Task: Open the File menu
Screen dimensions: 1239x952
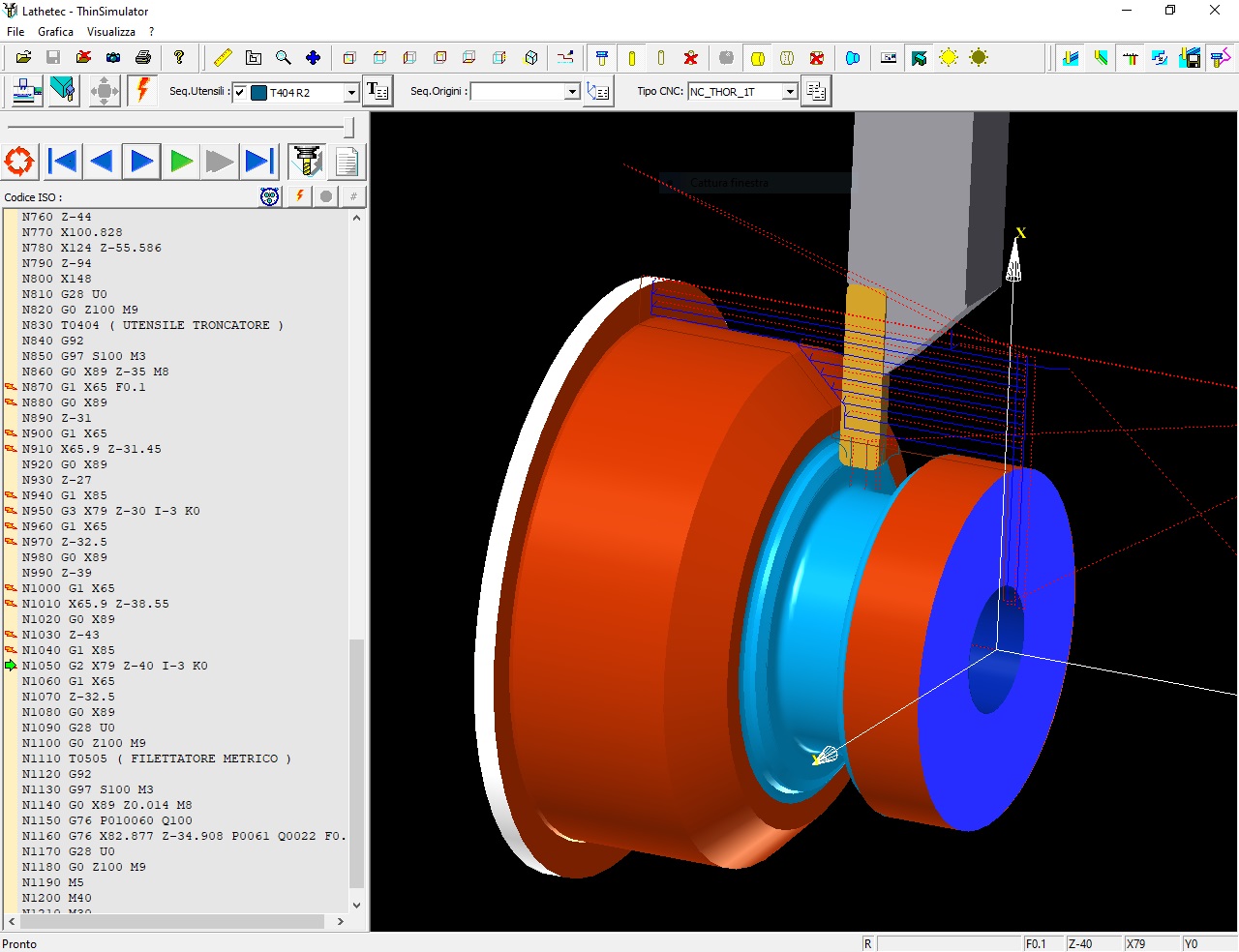Action: 15,32
